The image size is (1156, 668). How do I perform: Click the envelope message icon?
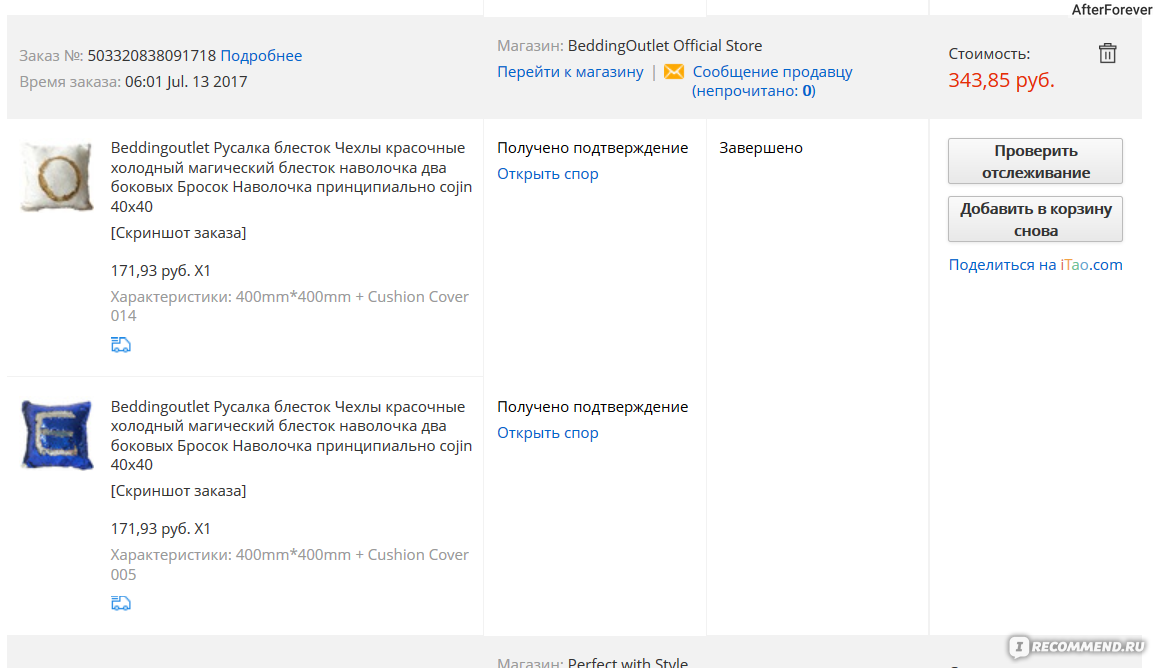(674, 72)
